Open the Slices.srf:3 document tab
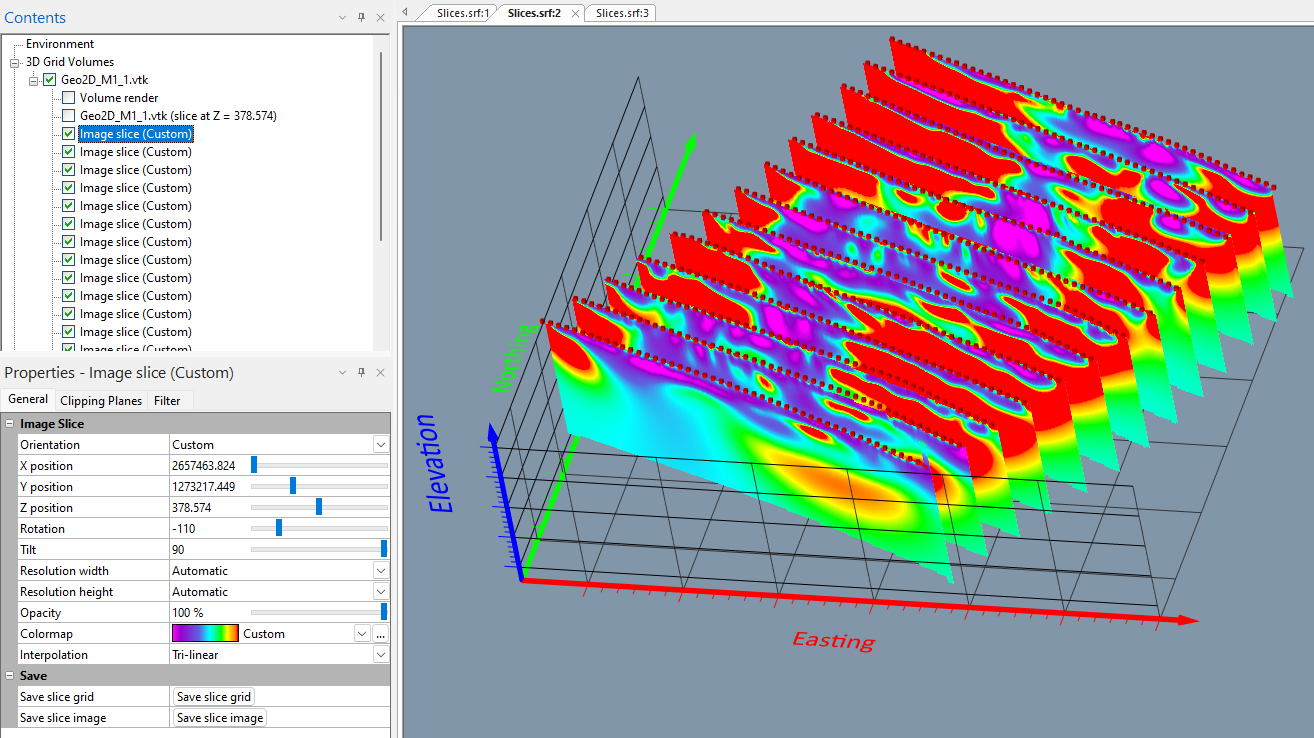This screenshot has height=738, width=1314. click(x=621, y=13)
